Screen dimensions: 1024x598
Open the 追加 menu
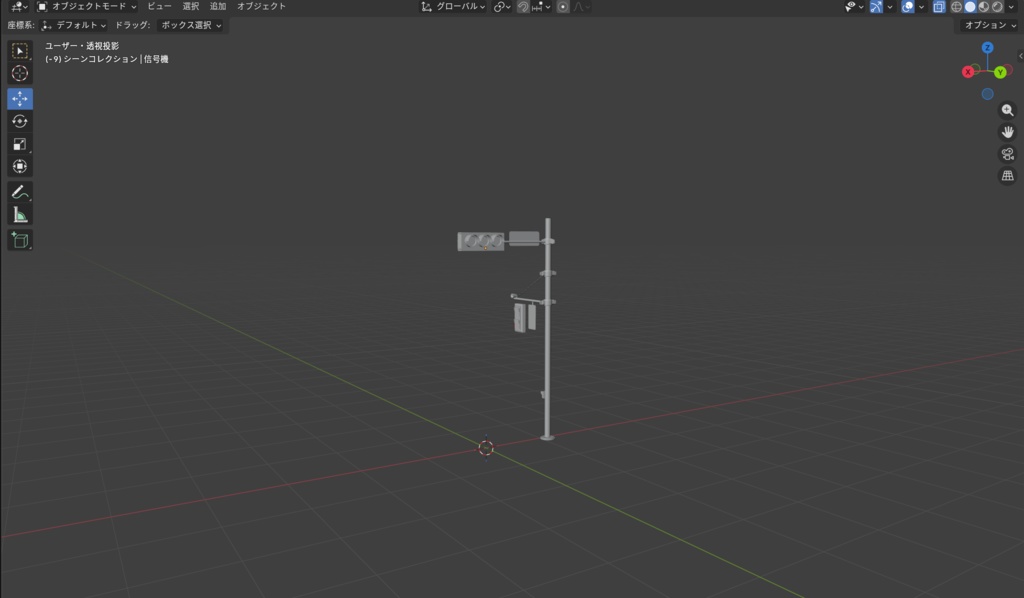coord(217,7)
